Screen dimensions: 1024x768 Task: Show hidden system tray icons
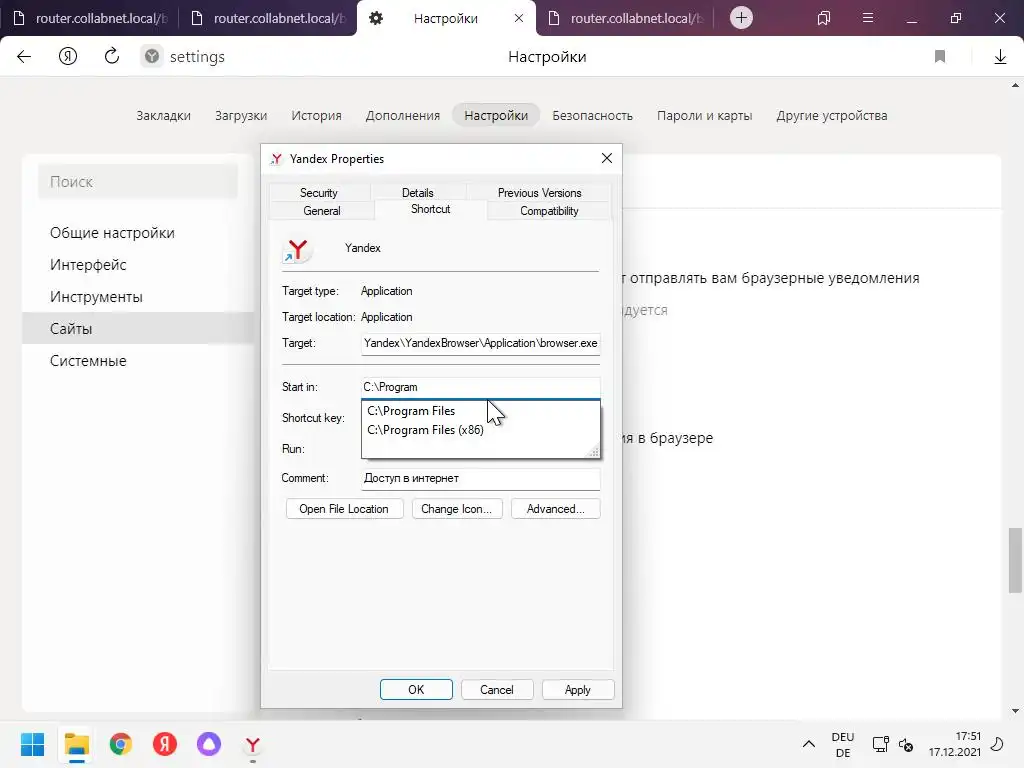[808, 744]
